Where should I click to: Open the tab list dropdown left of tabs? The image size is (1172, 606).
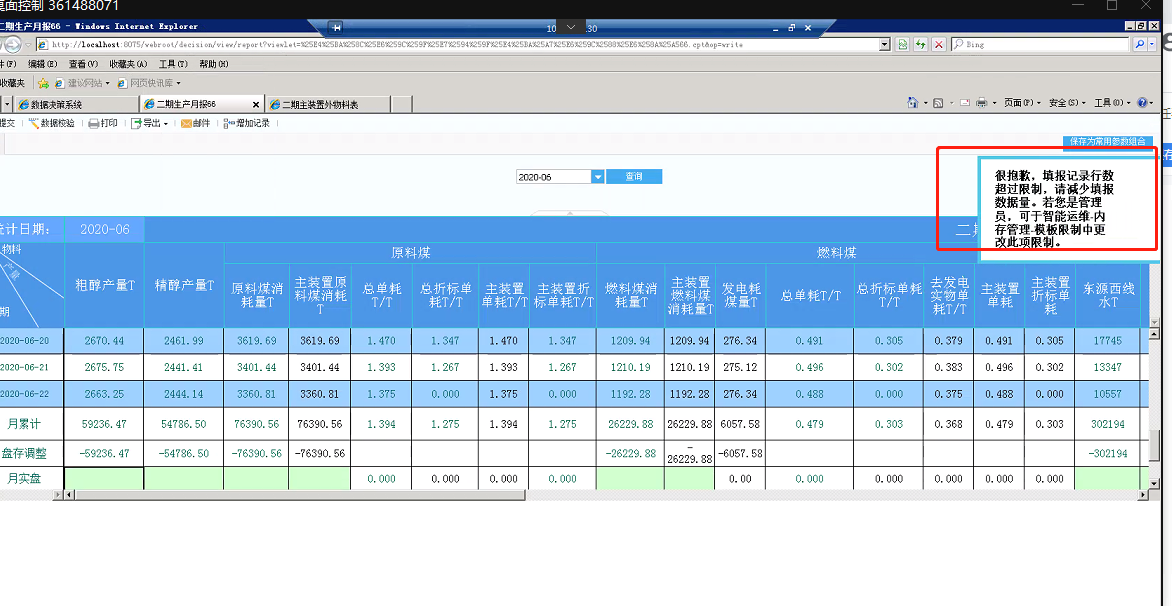6,104
